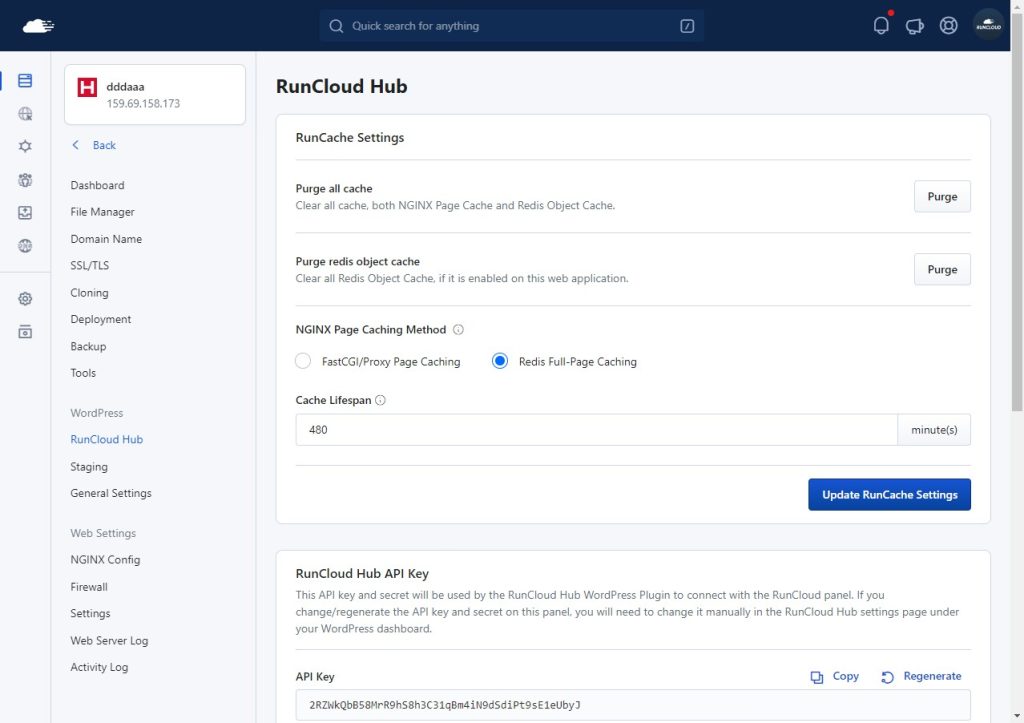Screen dimensions: 1024x723
Task: Open the NGINX Config menu item
Action: [x=105, y=560]
